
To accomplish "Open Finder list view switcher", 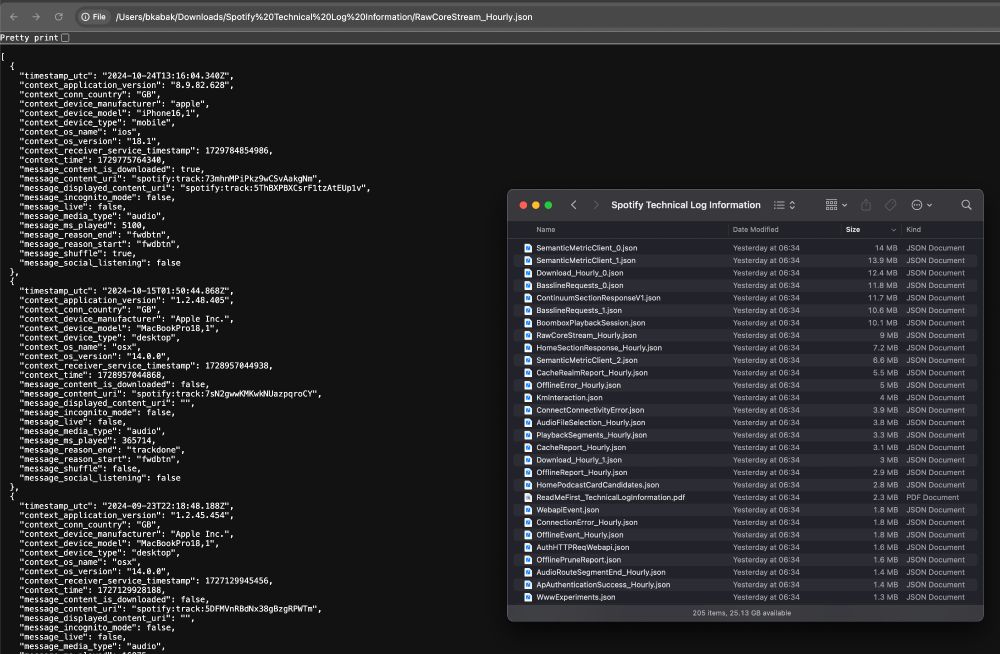I will (x=785, y=205).
